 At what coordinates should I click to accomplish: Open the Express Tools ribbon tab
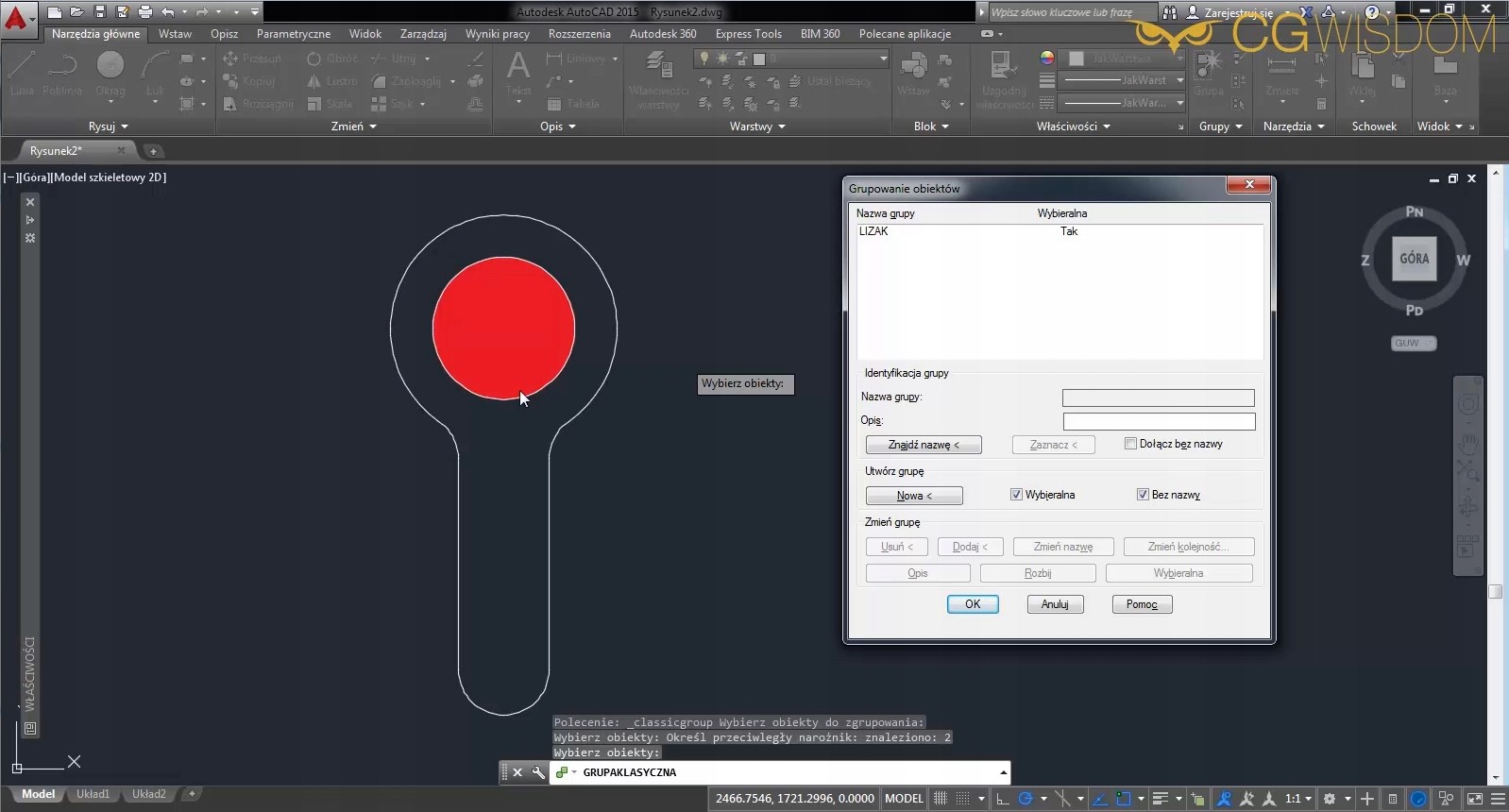pyautogui.click(x=748, y=34)
